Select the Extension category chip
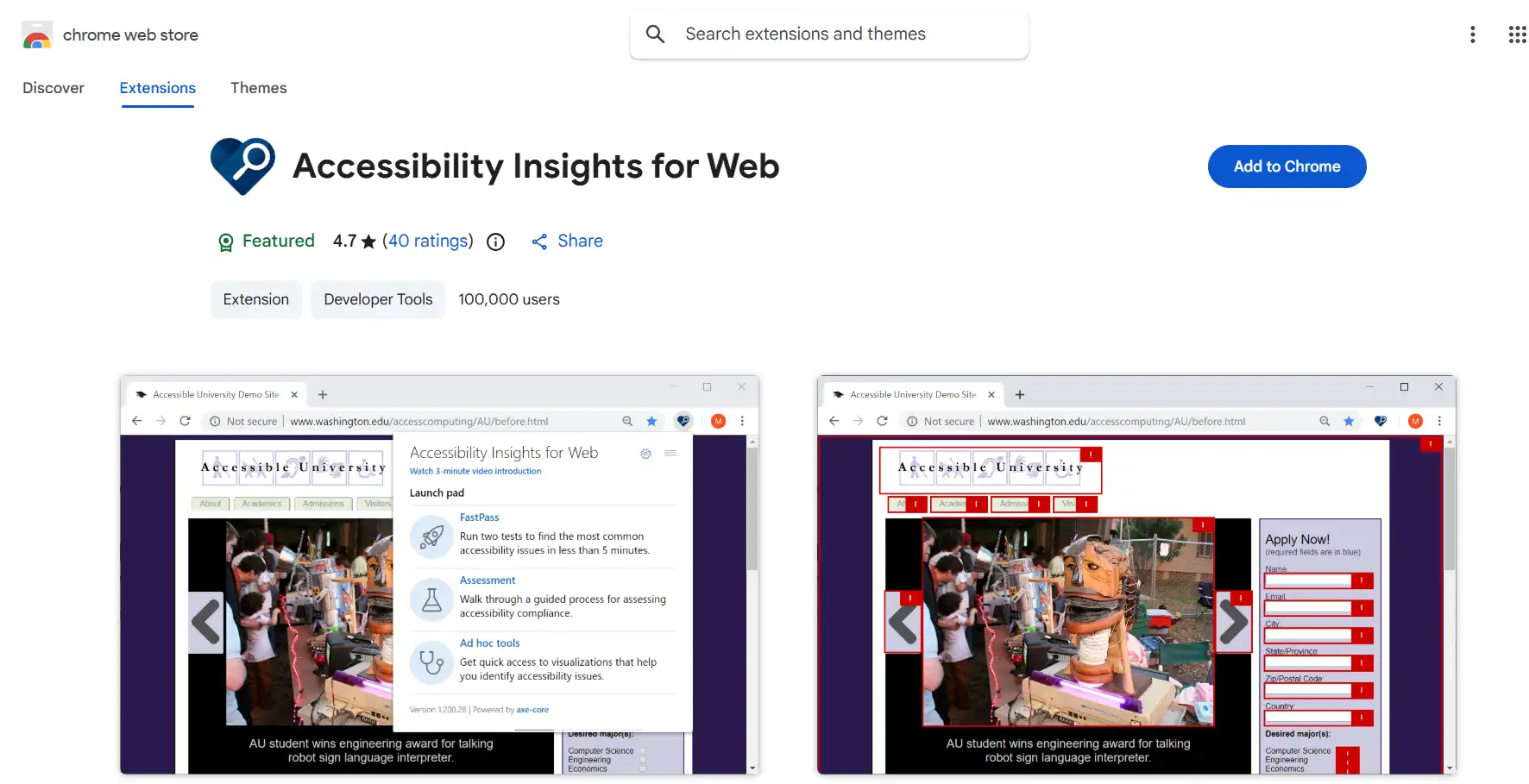The image size is (1529, 784). point(255,299)
